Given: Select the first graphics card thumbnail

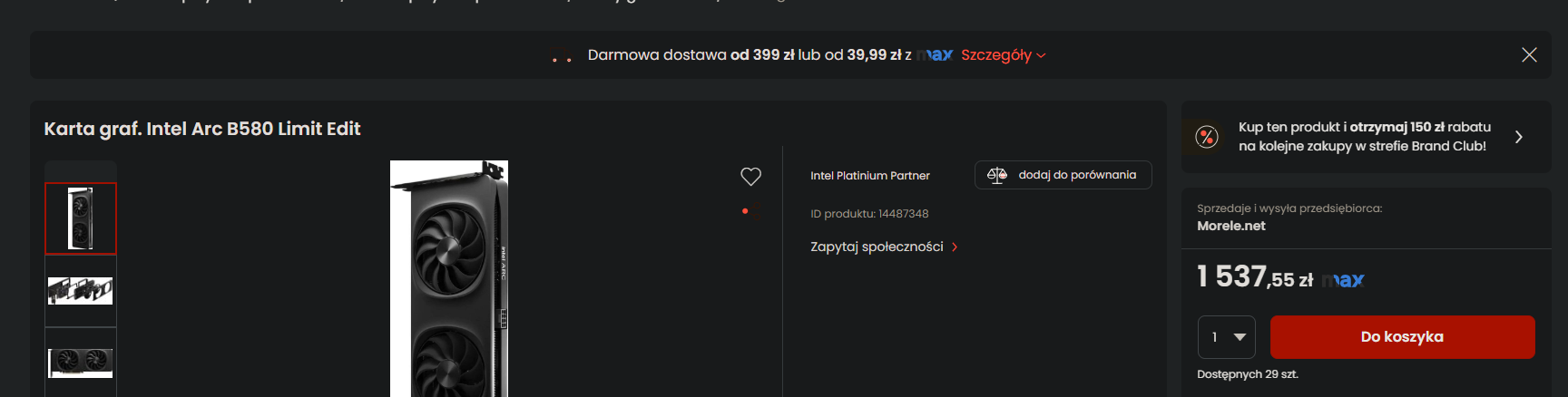Looking at the screenshot, I should pyautogui.click(x=81, y=218).
